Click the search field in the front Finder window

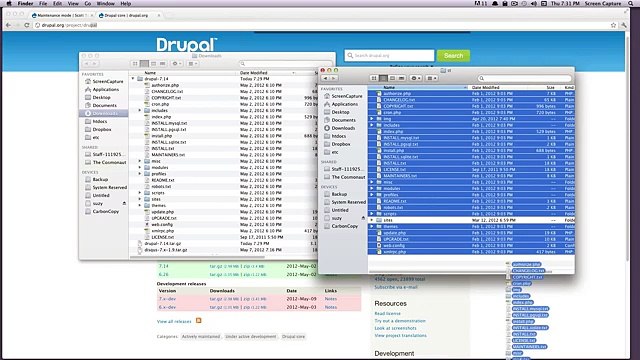point(524,78)
